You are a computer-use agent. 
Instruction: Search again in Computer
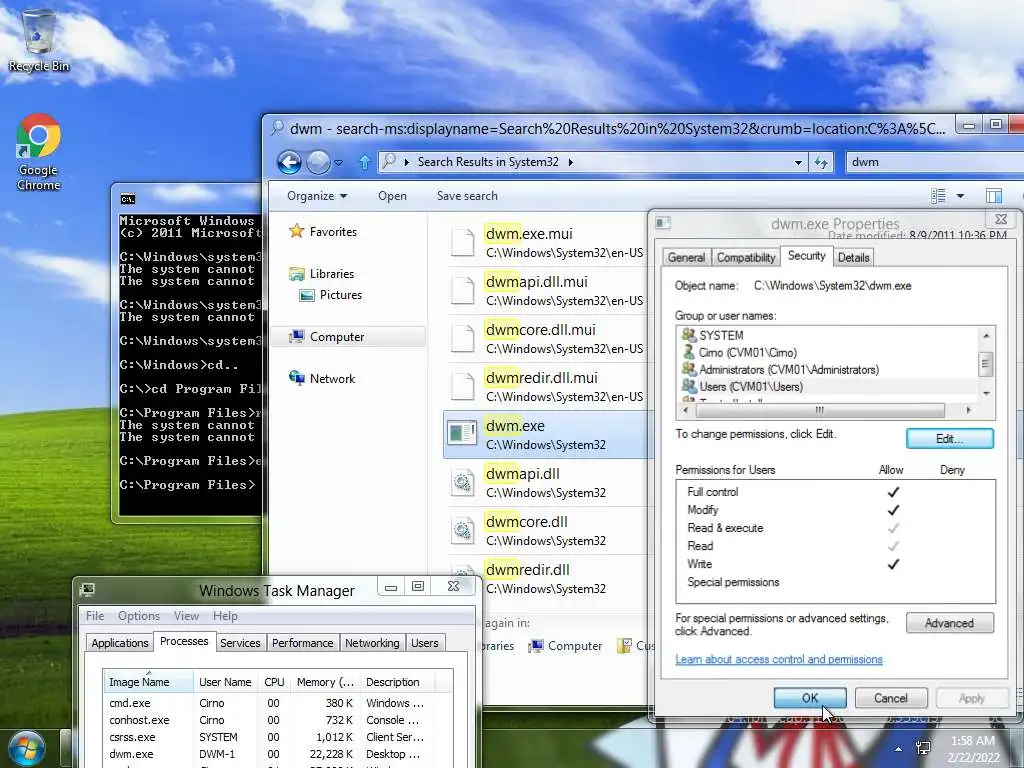pos(565,646)
